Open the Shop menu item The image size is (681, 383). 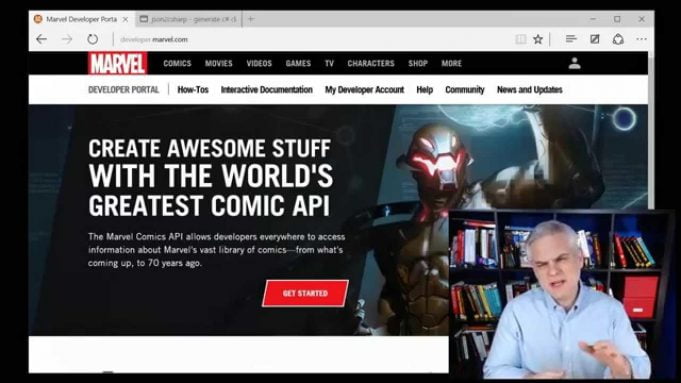click(x=418, y=63)
